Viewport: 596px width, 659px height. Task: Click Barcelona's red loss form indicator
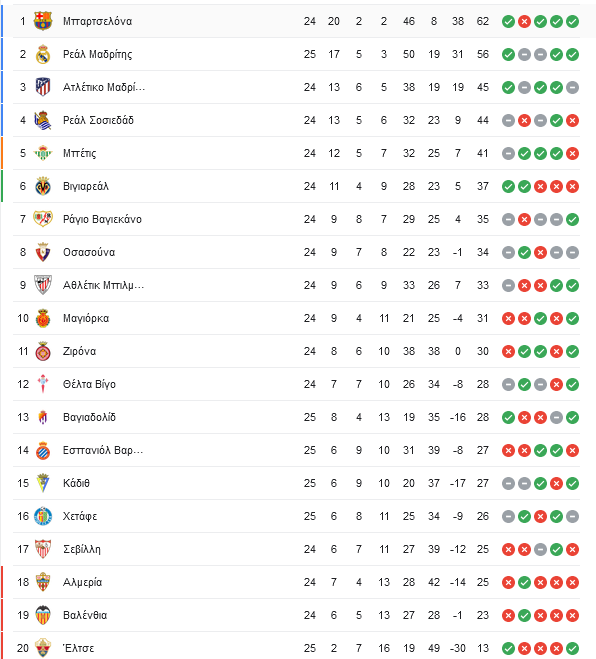pyautogui.click(x=524, y=21)
